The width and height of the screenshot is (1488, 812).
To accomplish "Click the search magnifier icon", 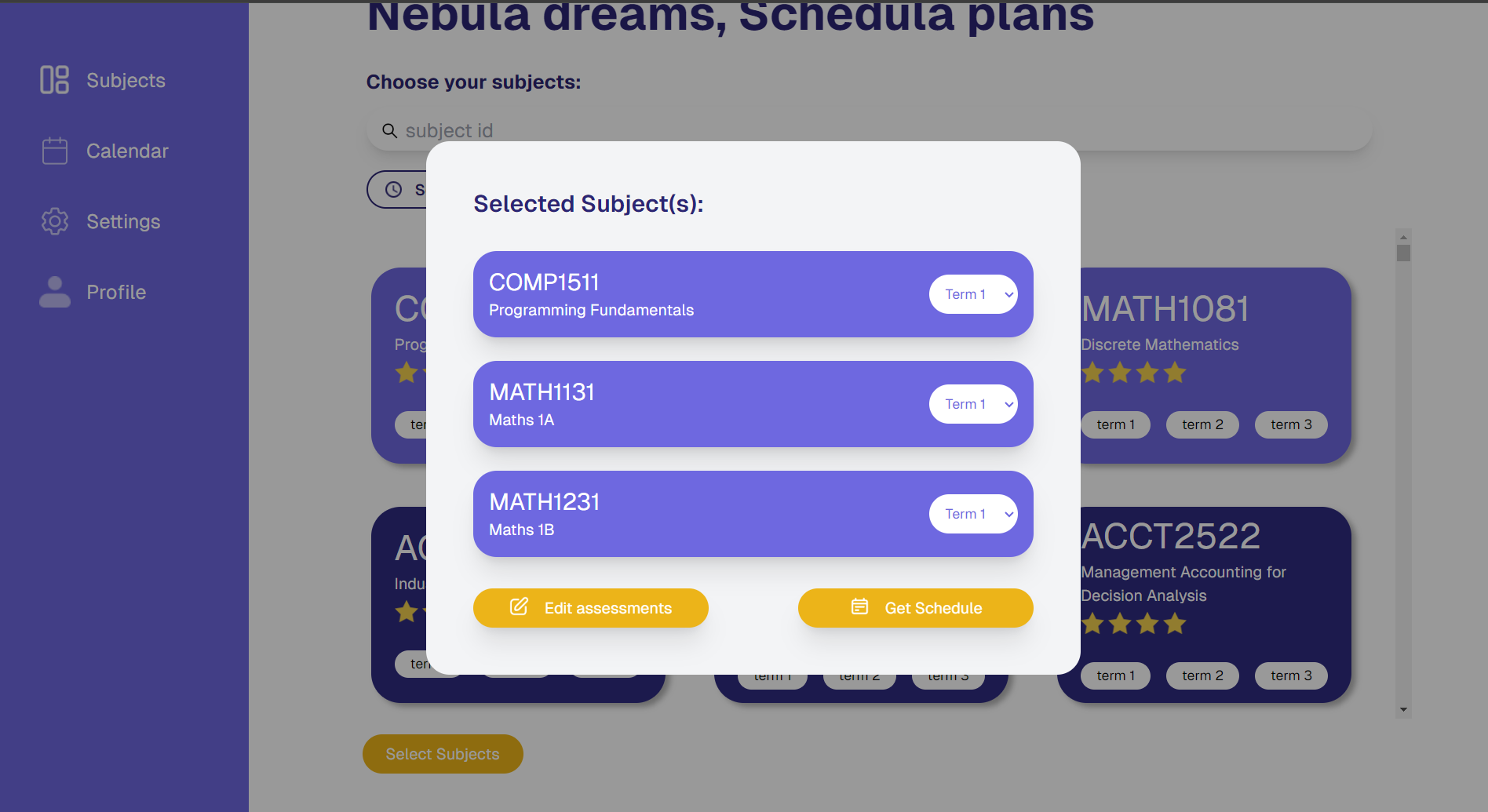I will click(x=389, y=130).
